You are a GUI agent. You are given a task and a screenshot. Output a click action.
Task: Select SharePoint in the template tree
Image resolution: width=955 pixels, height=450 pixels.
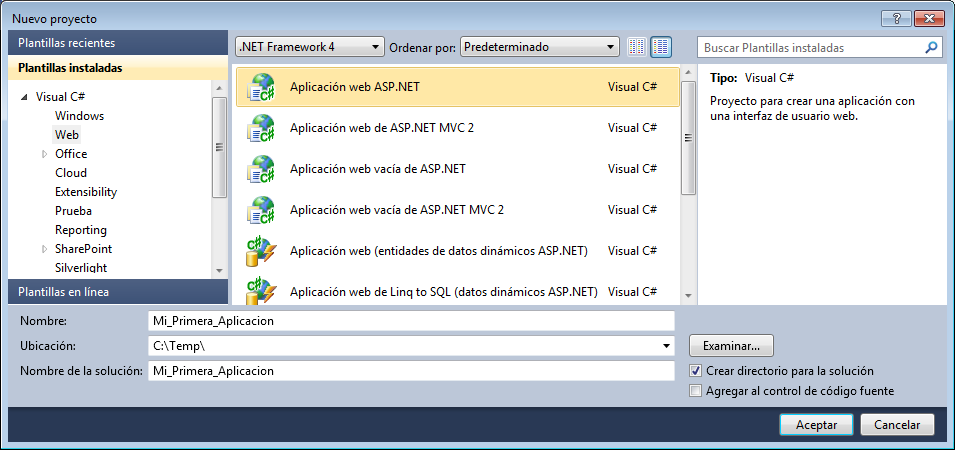click(x=83, y=249)
